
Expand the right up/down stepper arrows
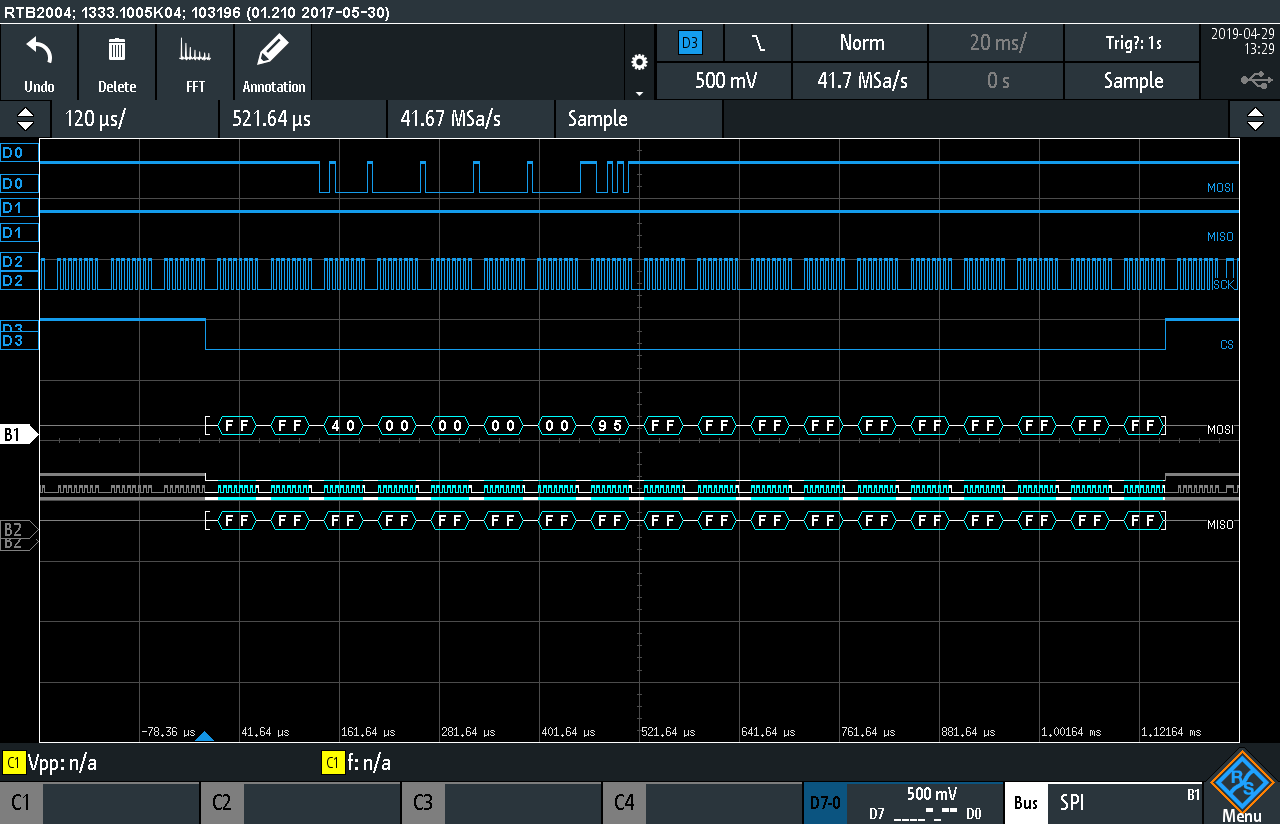click(1255, 119)
